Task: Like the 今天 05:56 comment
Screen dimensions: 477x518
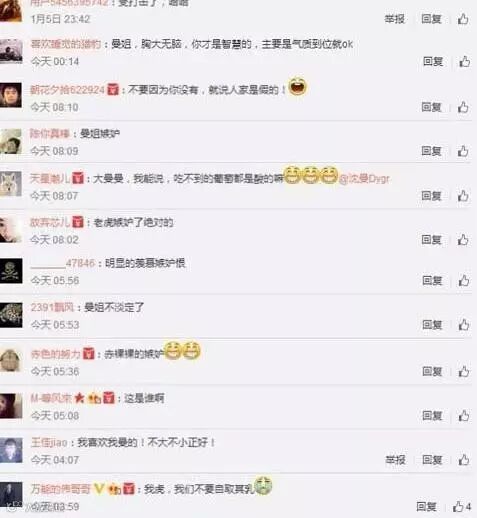Action: [464, 281]
